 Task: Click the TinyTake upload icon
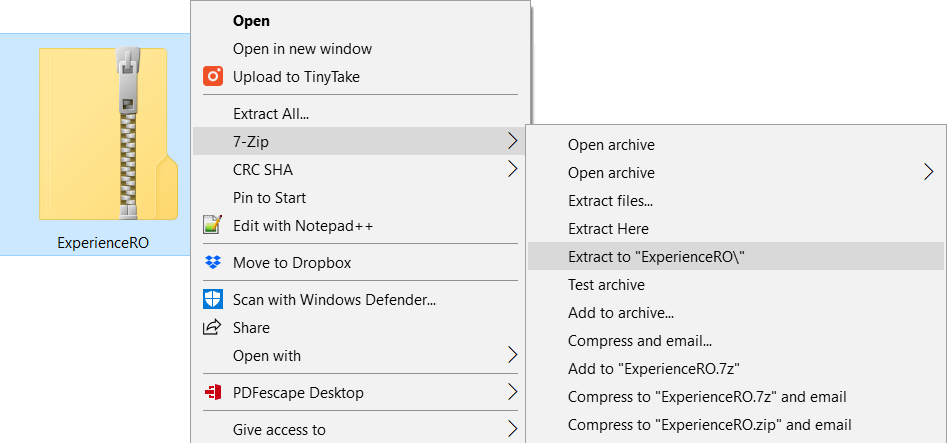(212, 76)
